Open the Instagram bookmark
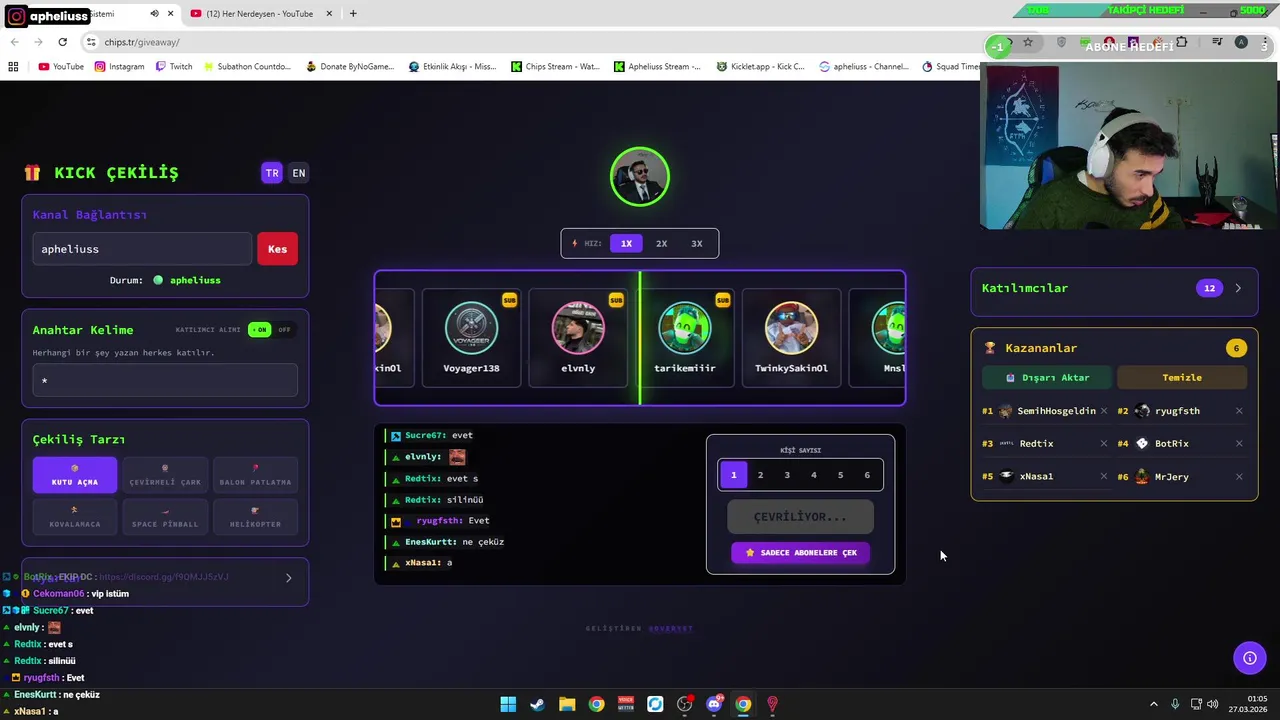 pyautogui.click(x=119, y=67)
